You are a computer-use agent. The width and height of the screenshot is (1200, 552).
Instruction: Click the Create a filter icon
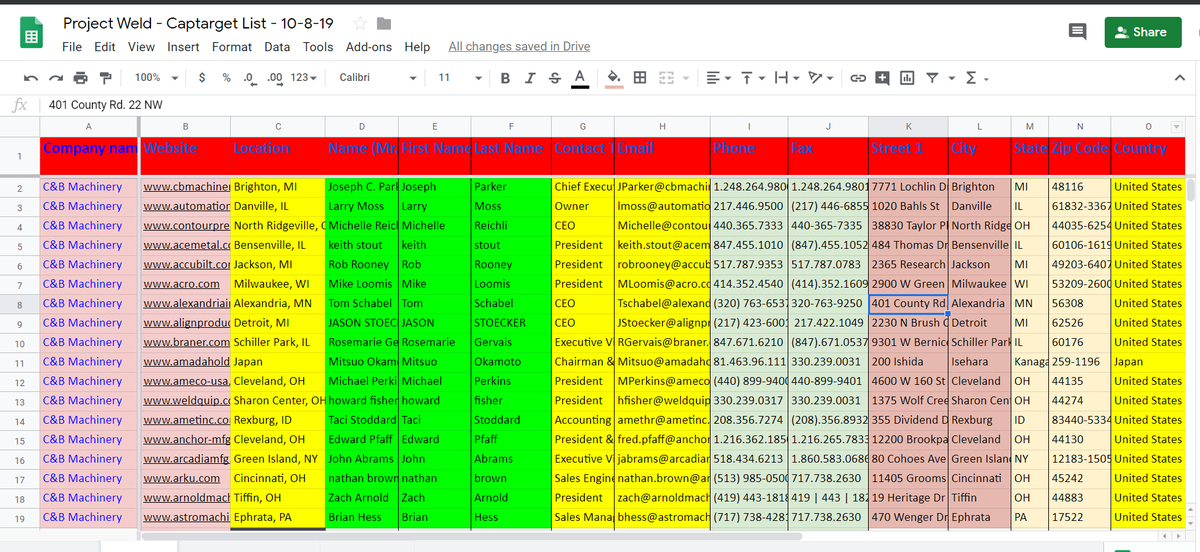(x=931, y=78)
